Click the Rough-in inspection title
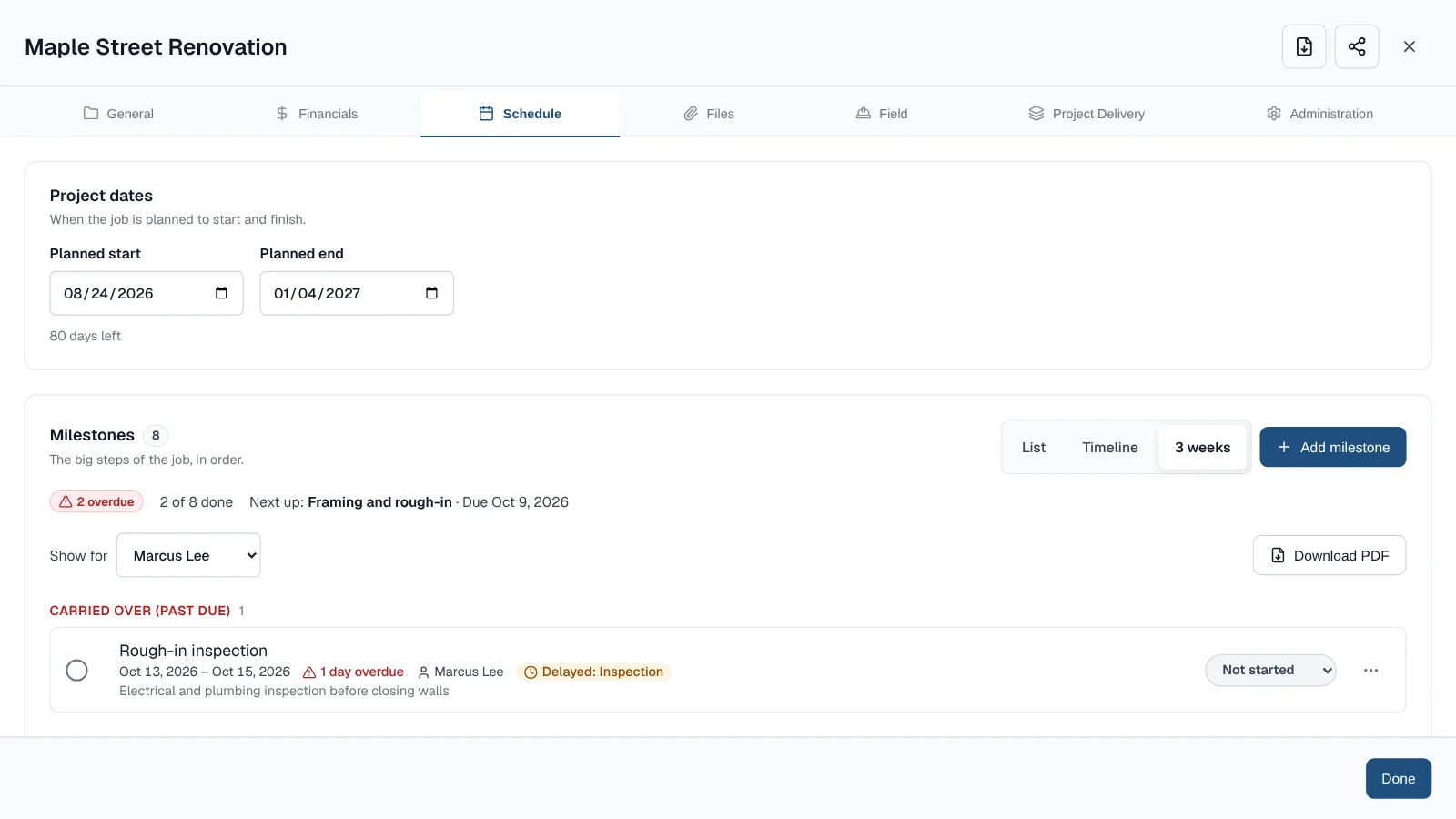Screen dimensions: 1456x819 click(x=193, y=651)
